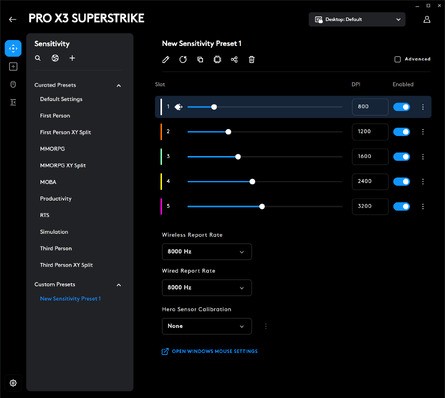
Task: Select the Sensitivity tab in the left sidebar
Action: tap(13, 48)
